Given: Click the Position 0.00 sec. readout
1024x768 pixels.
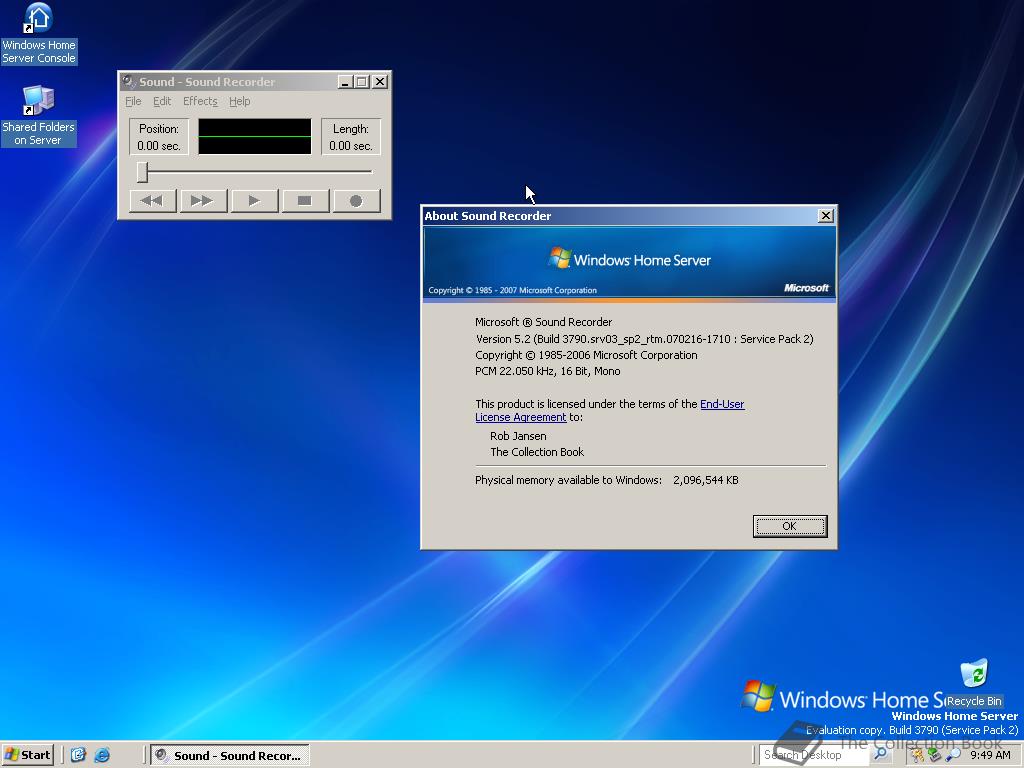Looking at the screenshot, I should click(x=159, y=136).
